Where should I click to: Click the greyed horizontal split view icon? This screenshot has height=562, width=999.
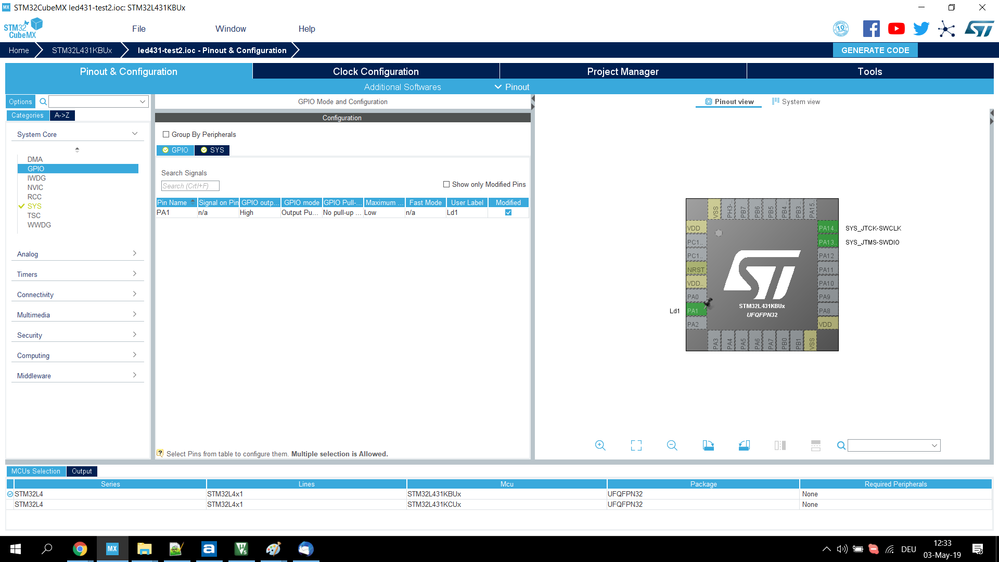(x=816, y=445)
